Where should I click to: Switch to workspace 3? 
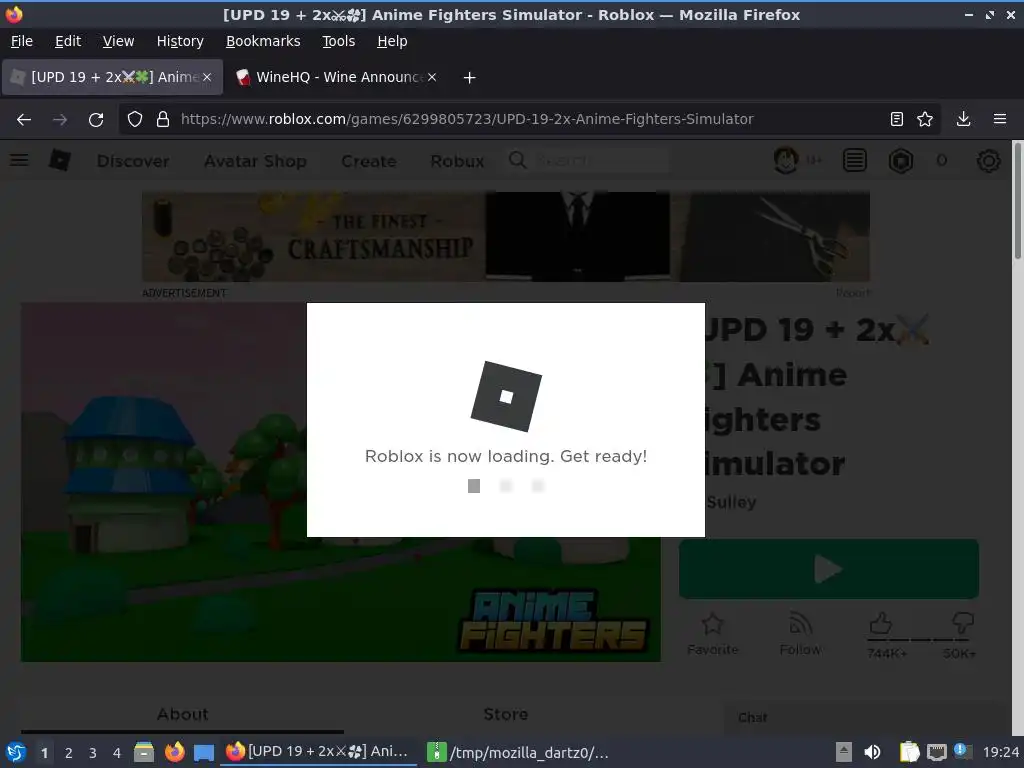pos(93,753)
